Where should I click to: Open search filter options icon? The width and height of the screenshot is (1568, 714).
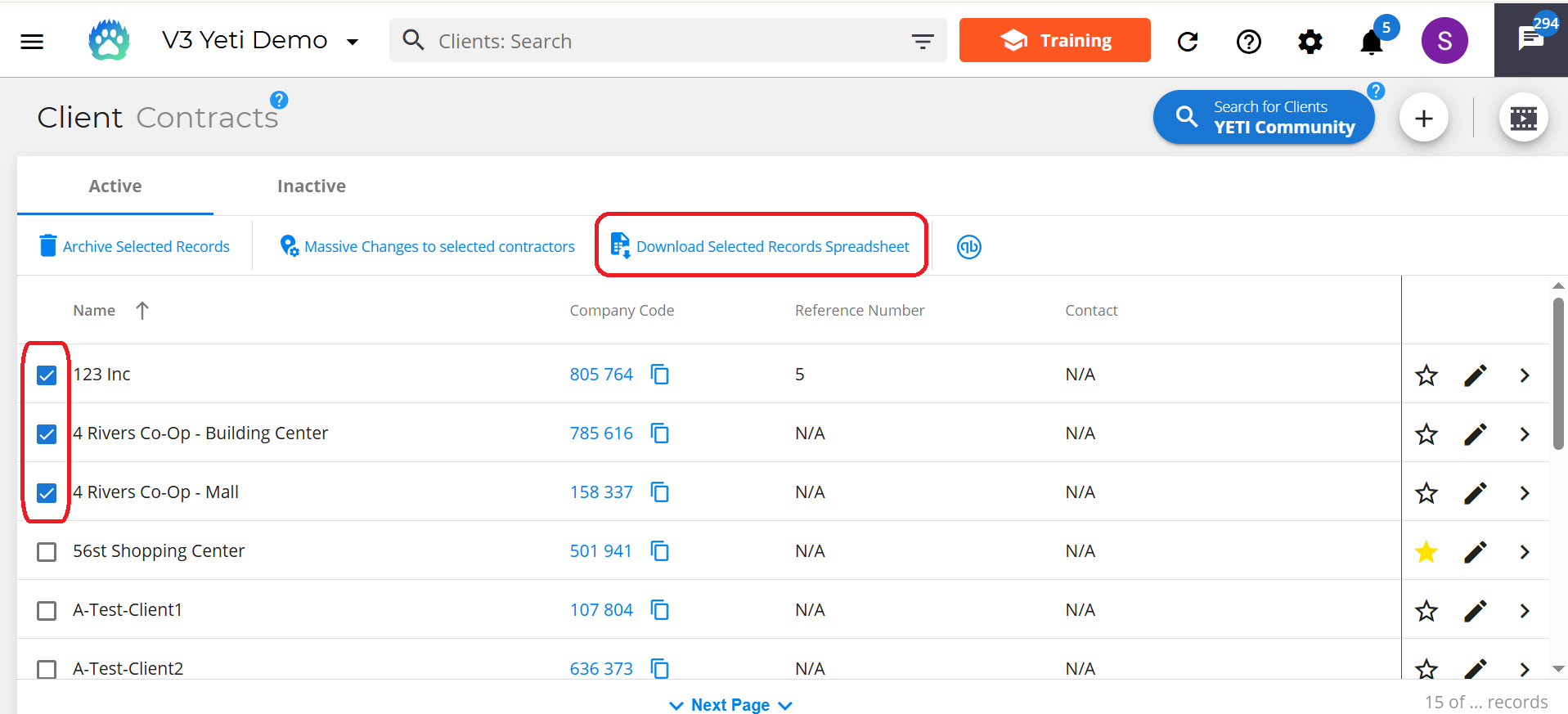[923, 41]
